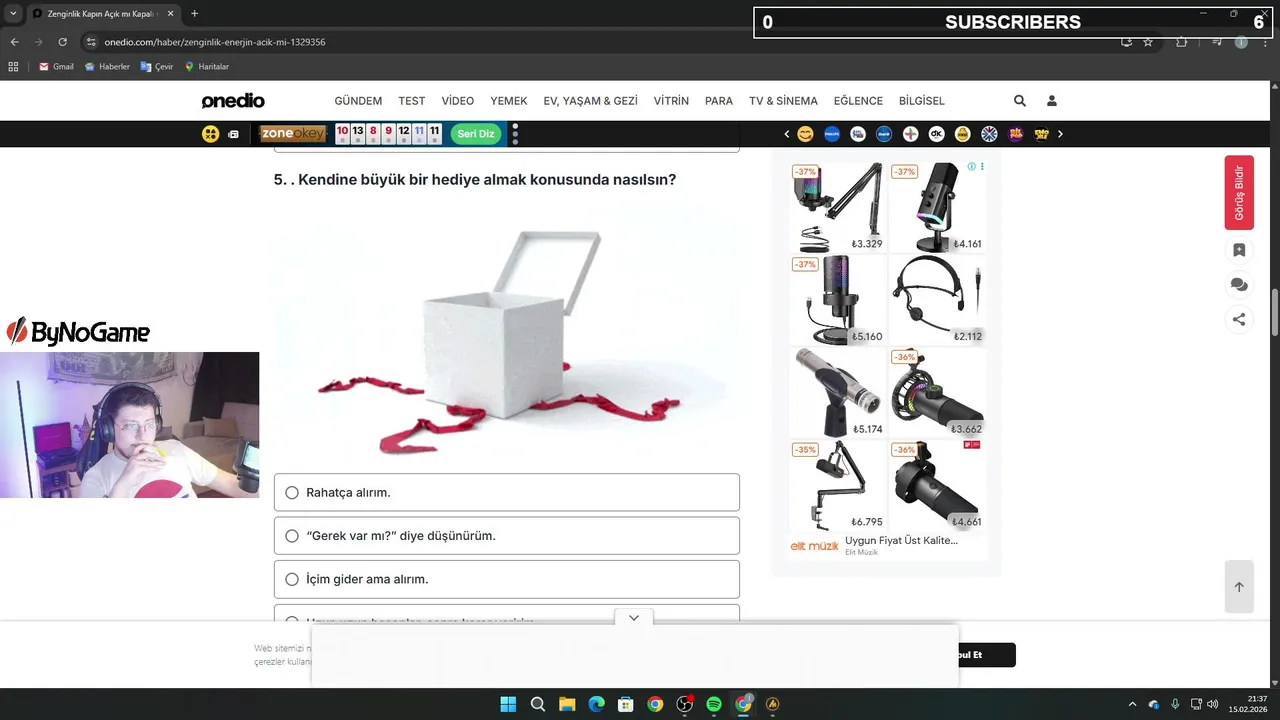Show previous channels with left arrow

[787, 134]
